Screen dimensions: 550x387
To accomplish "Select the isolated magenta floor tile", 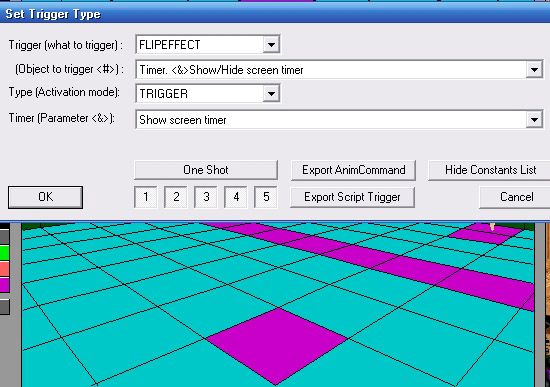I will point(276,346).
